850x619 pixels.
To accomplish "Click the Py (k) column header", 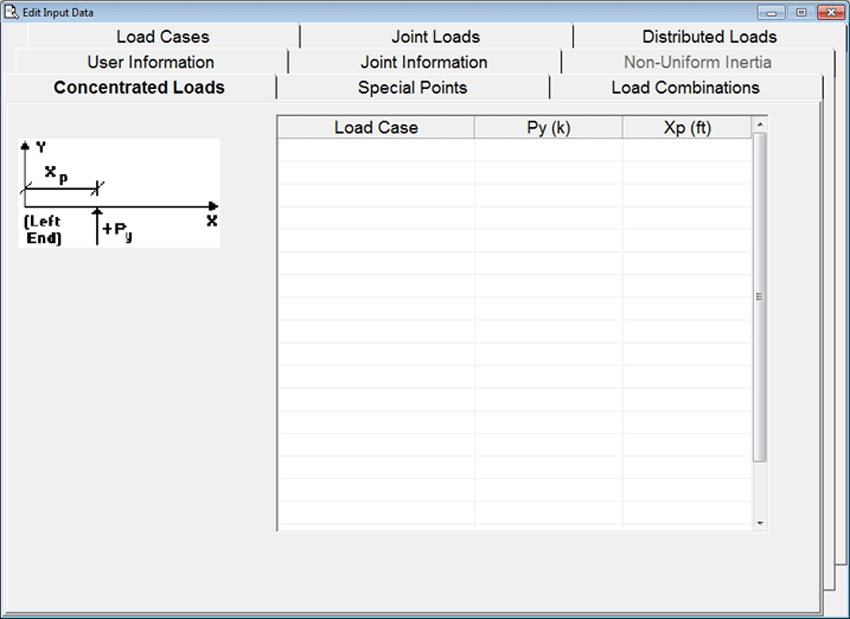I will [548, 128].
